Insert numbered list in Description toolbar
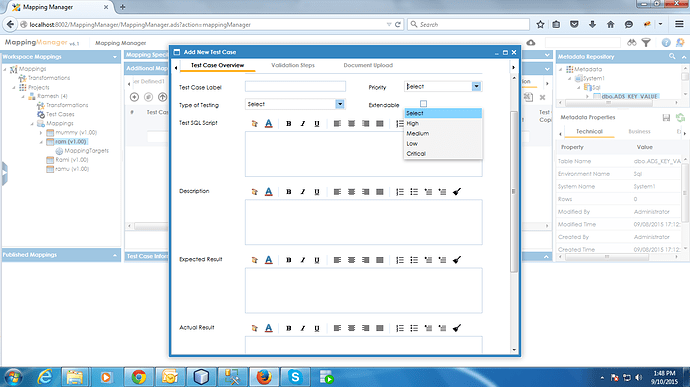Viewport: 690px width, 387px height. pos(400,192)
